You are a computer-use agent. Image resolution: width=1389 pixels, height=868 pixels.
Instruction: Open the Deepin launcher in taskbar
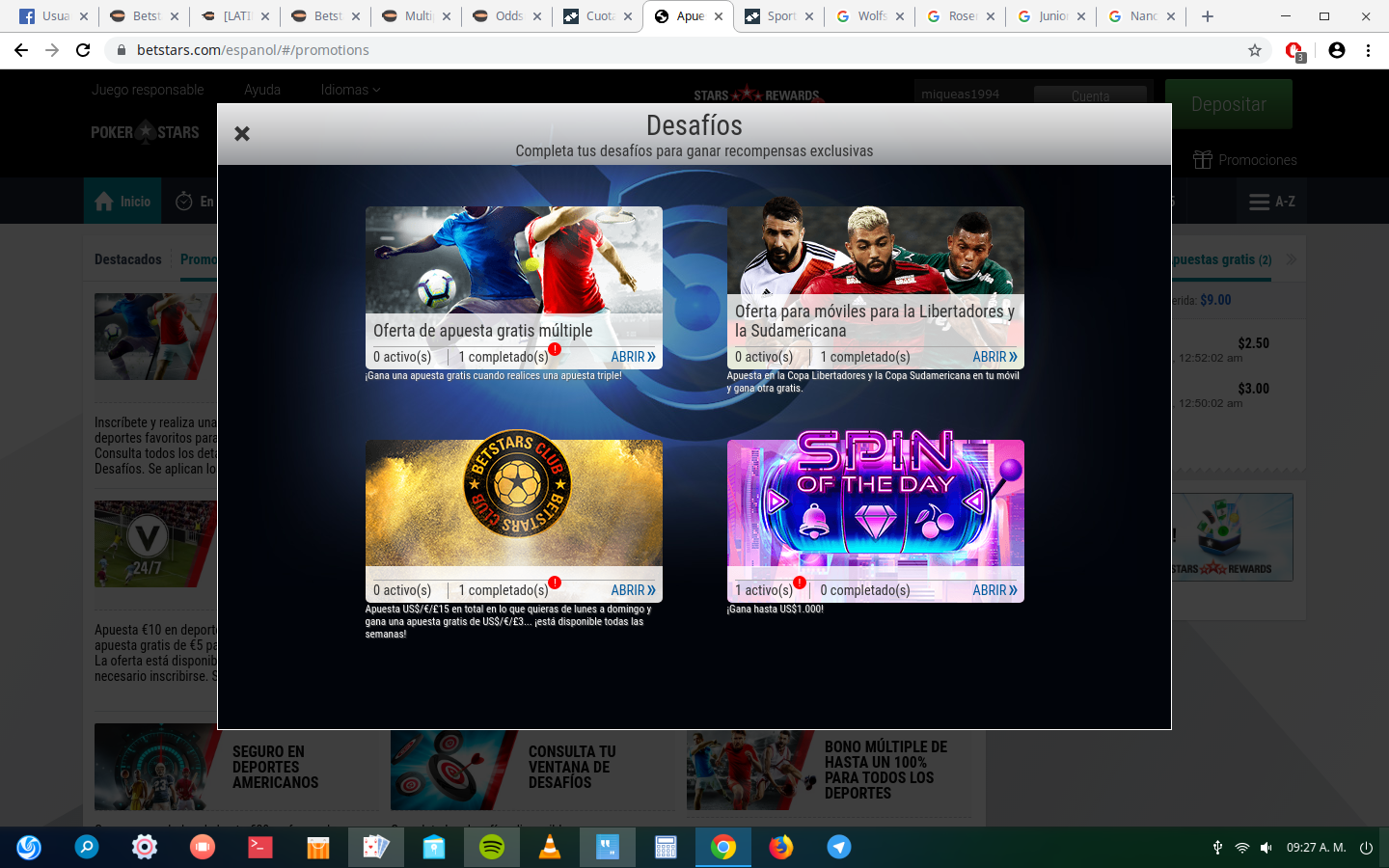(29, 847)
